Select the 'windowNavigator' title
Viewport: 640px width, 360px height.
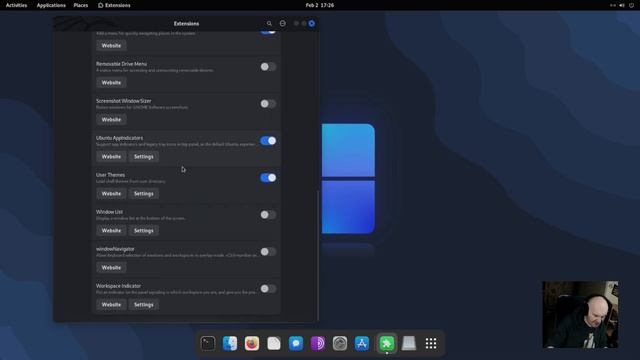click(115, 249)
